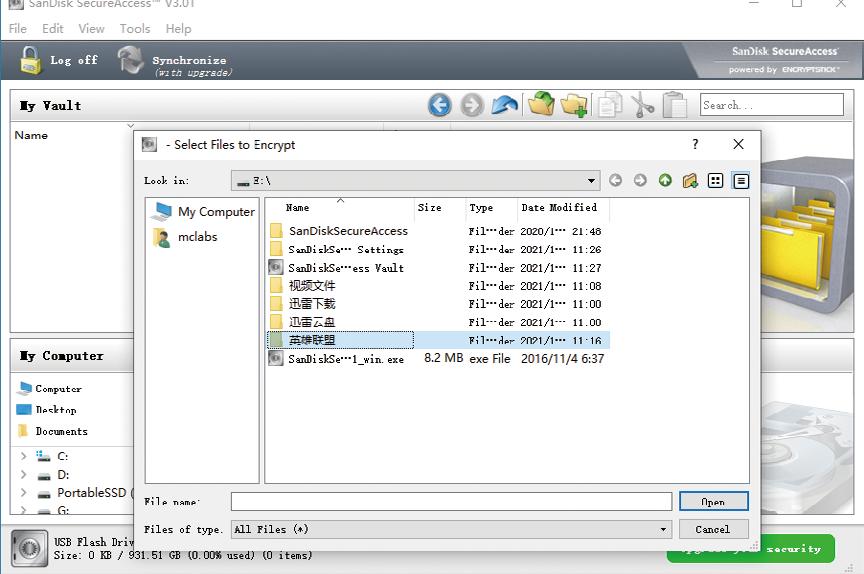
Task: Click the Synchronize icon
Action: click(x=131, y=60)
